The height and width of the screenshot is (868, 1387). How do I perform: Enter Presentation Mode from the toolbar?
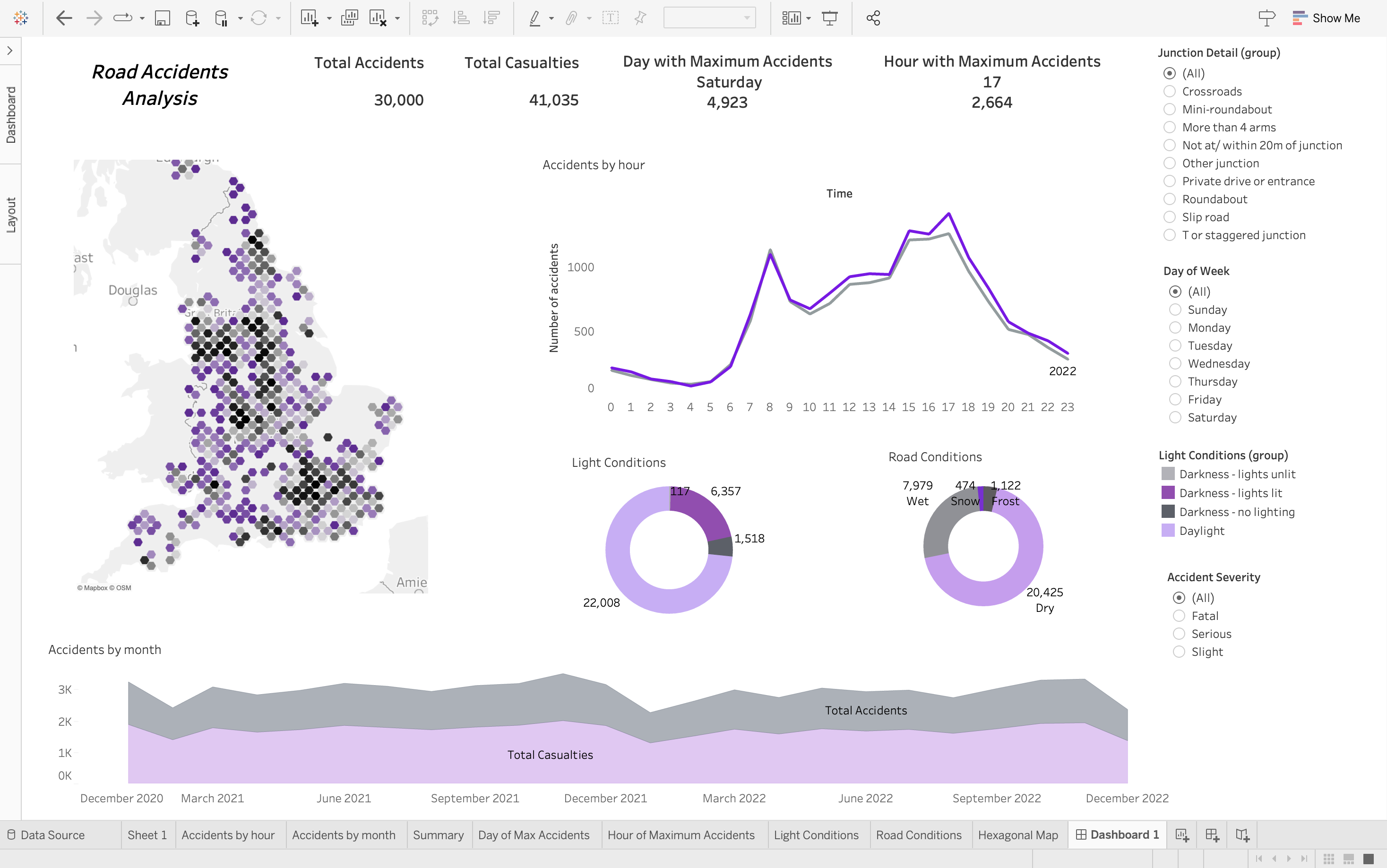point(830,18)
